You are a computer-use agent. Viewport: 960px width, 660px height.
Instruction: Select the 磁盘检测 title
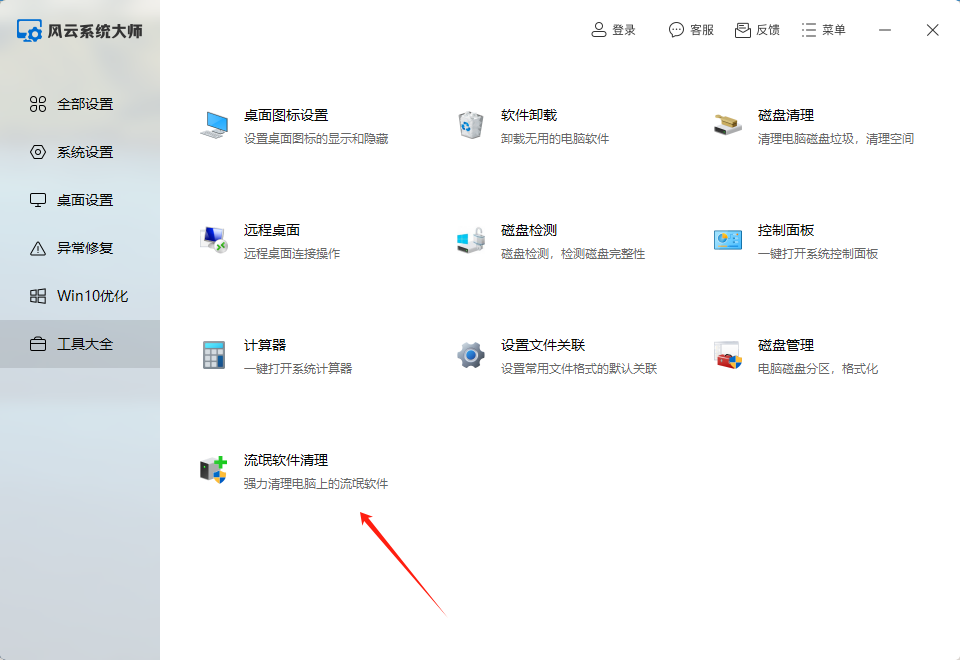click(529, 230)
